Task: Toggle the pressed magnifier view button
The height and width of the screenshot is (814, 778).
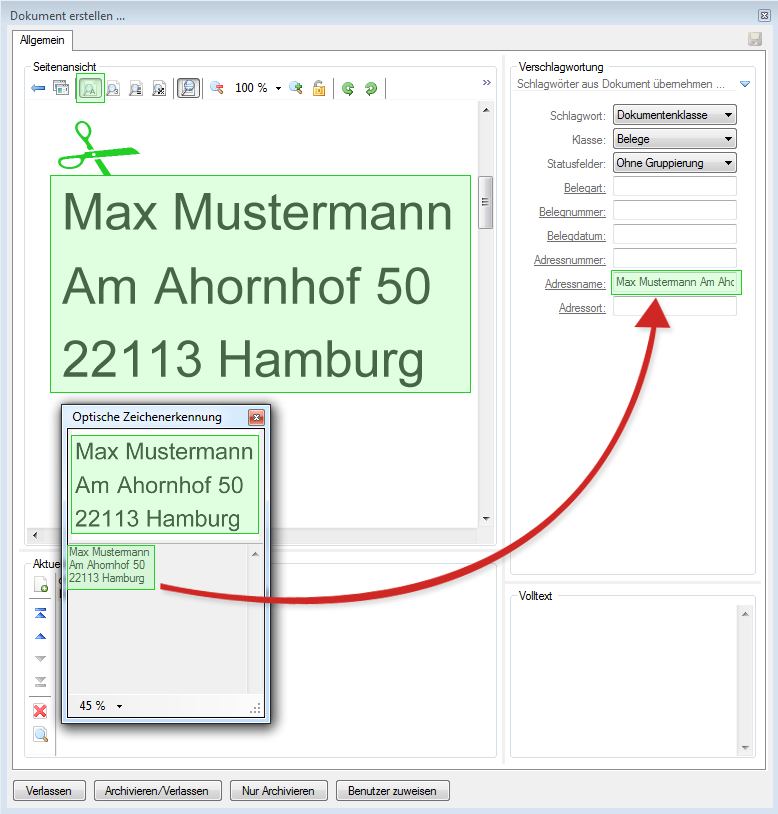Action: tap(187, 88)
